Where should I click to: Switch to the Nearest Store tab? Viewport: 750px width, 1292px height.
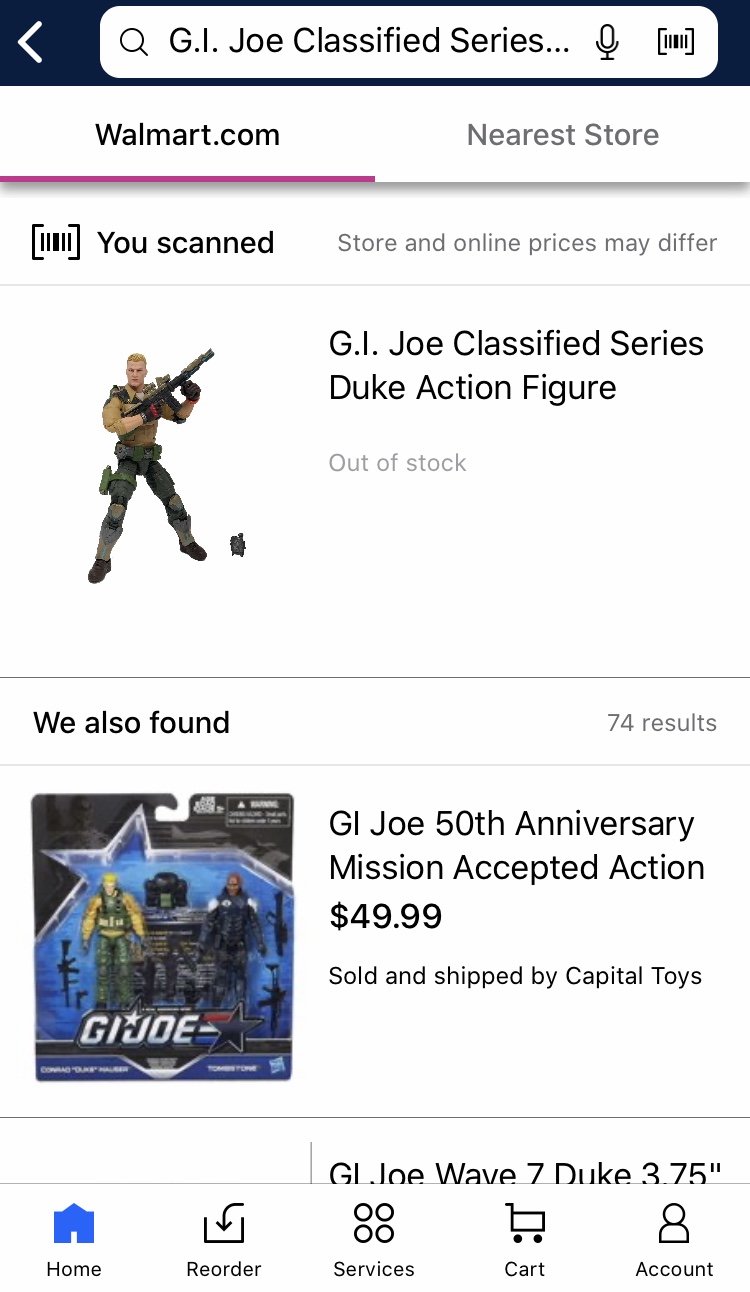pos(563,135)
